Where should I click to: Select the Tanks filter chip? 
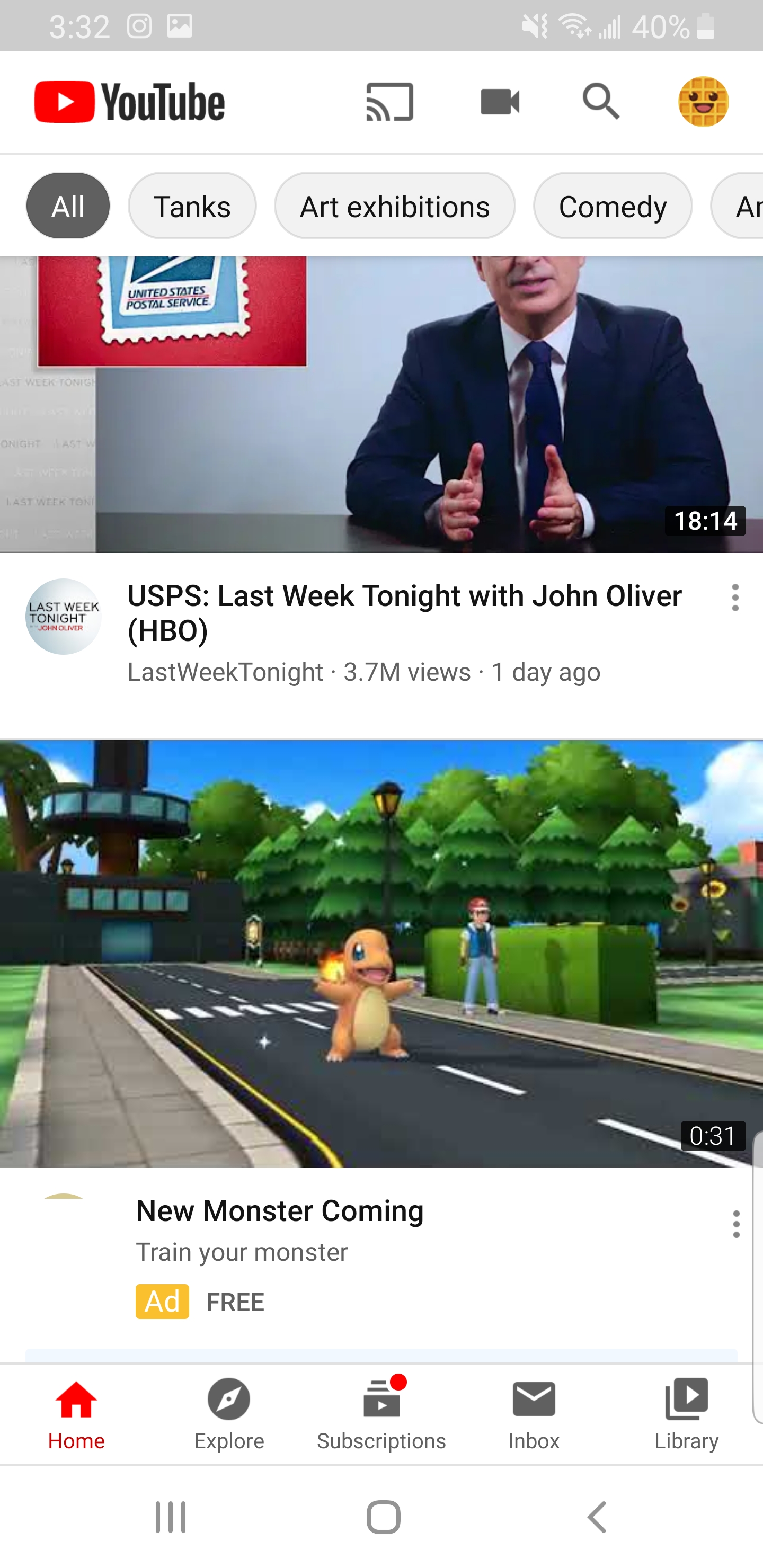click(x=192, y=207)
